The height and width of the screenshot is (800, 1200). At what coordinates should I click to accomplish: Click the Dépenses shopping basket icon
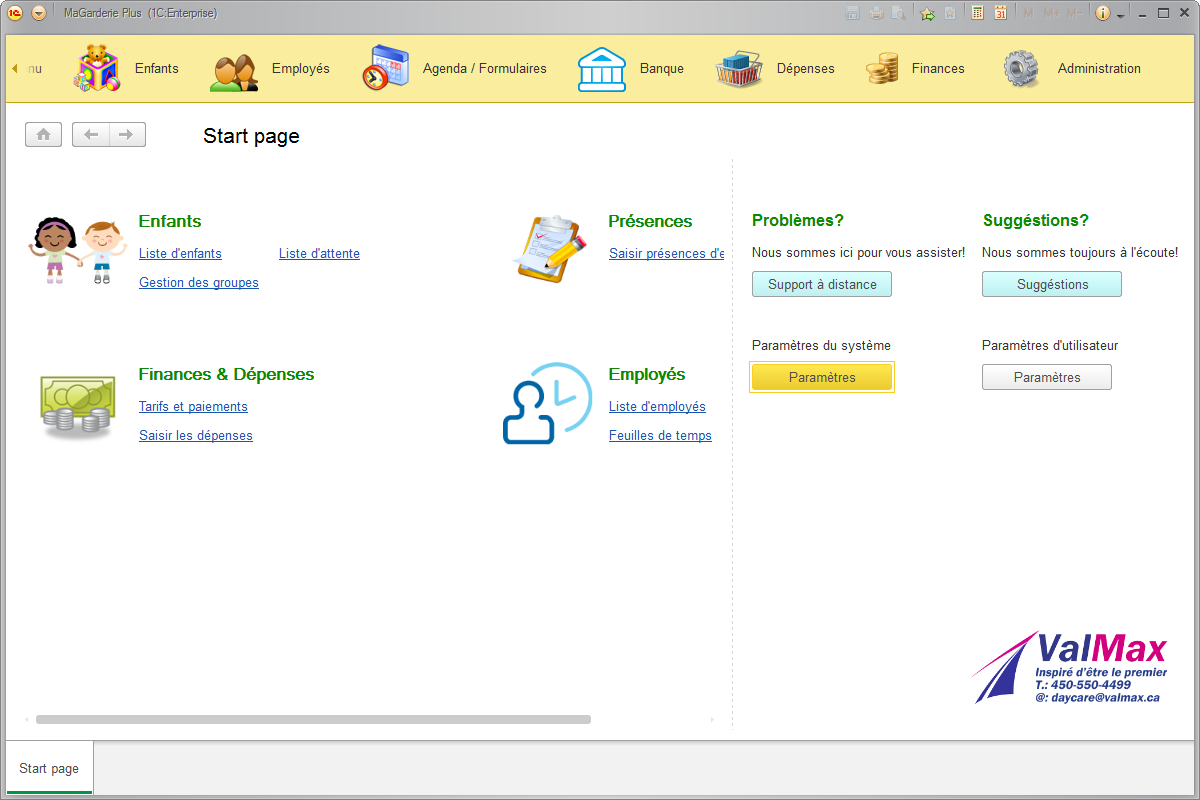tap(739, 69)
